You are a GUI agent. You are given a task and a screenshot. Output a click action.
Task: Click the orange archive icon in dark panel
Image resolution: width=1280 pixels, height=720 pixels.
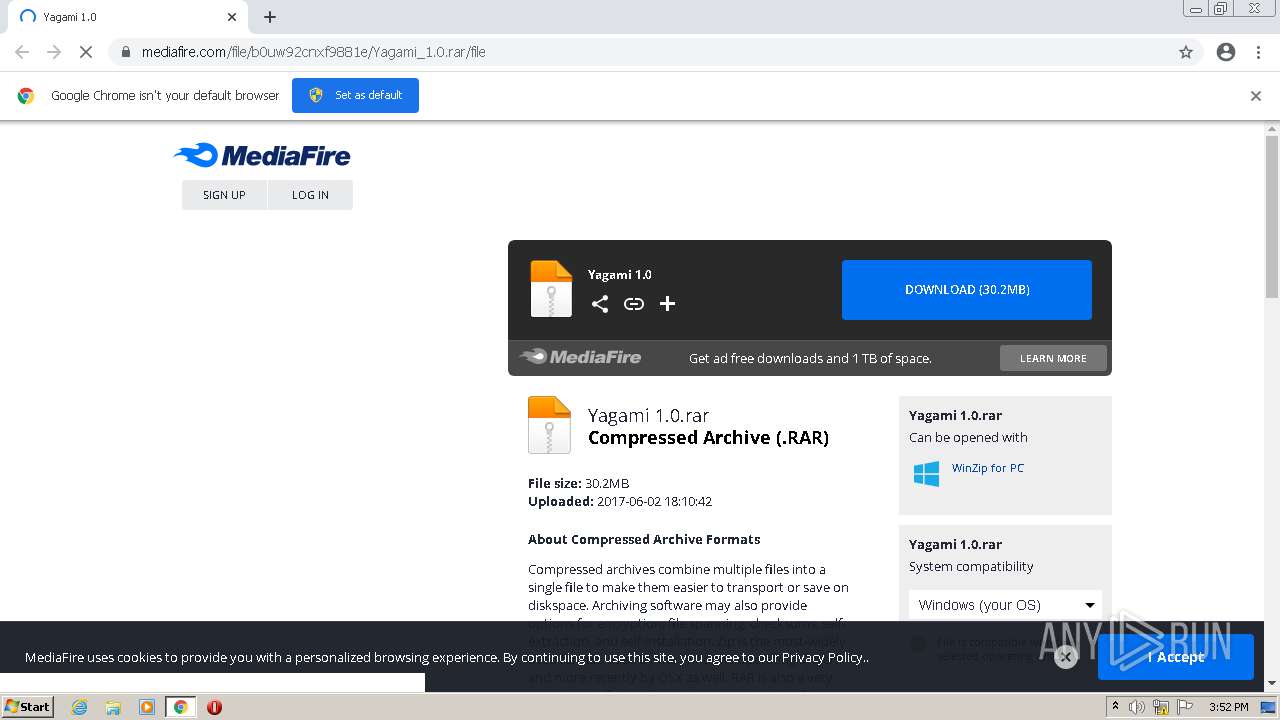point(551,289)
